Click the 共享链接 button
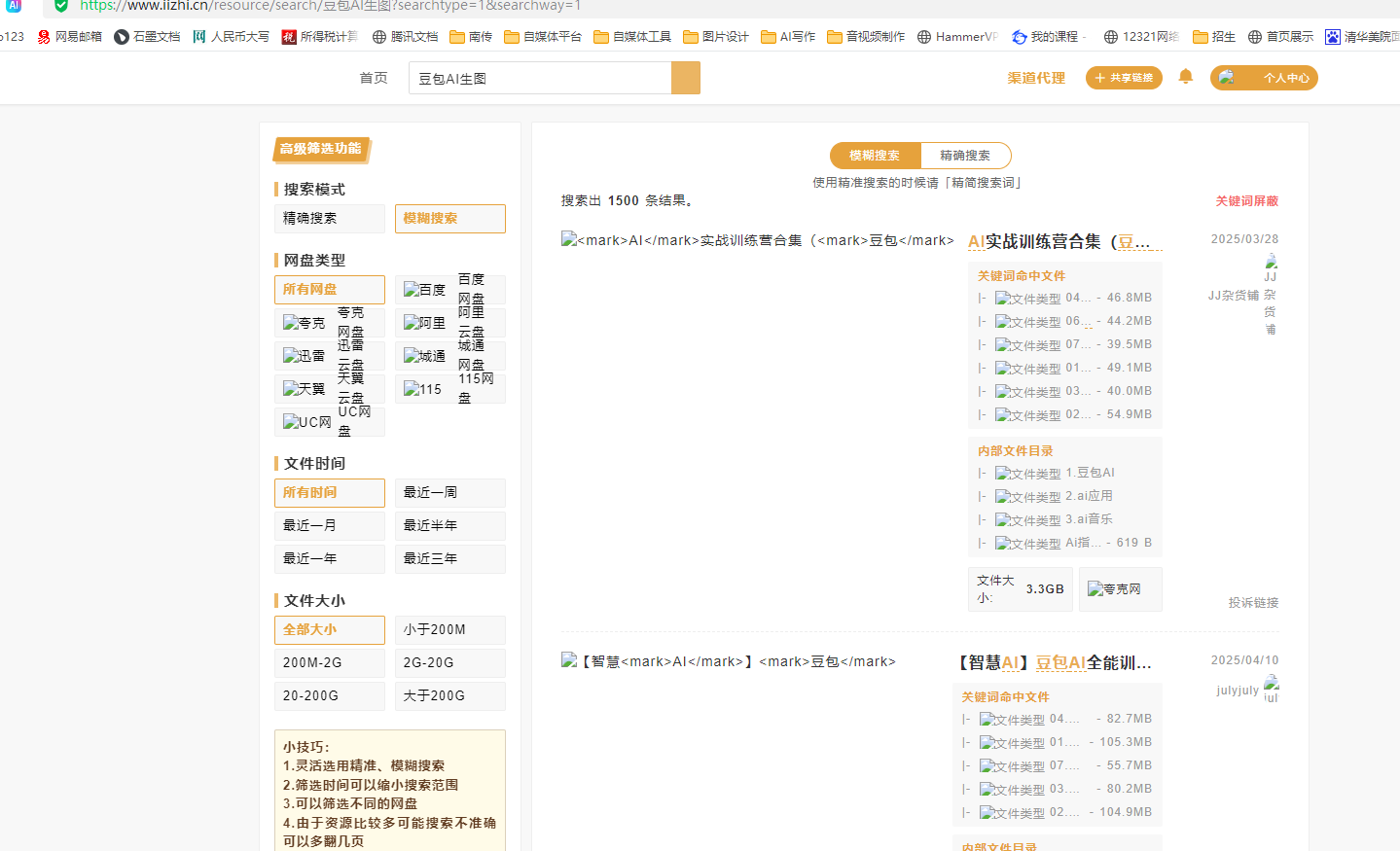Viewport: 1400px width, 851px height. (1124, 78)
